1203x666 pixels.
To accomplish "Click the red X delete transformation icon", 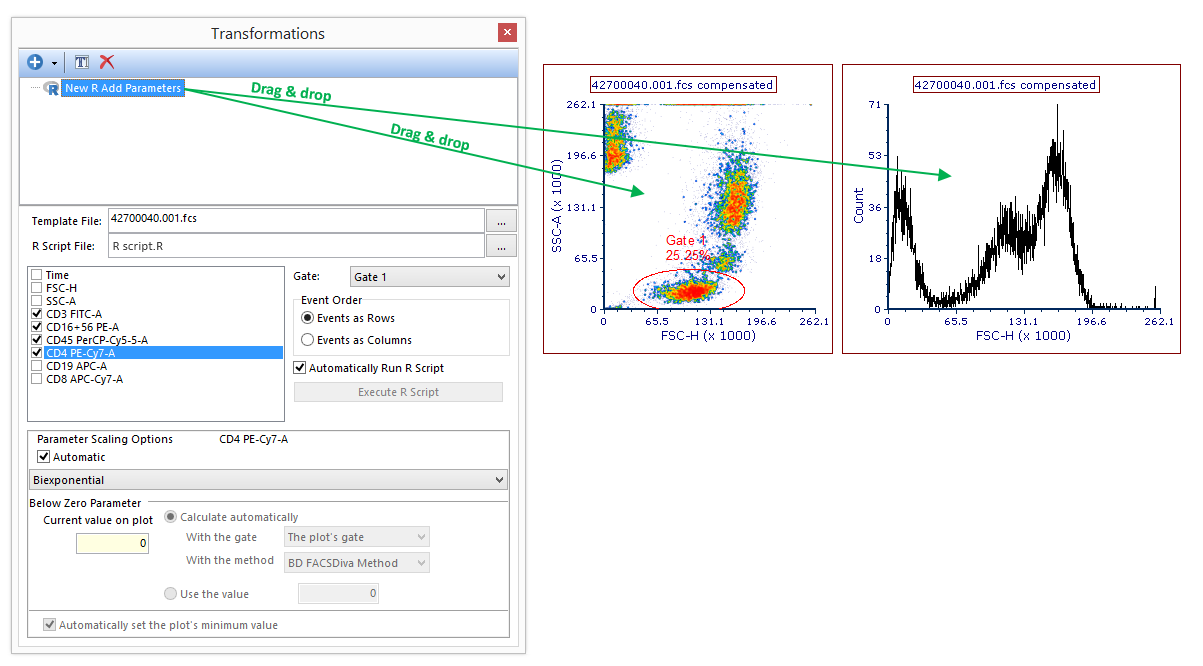I will (x=107, y=62).
